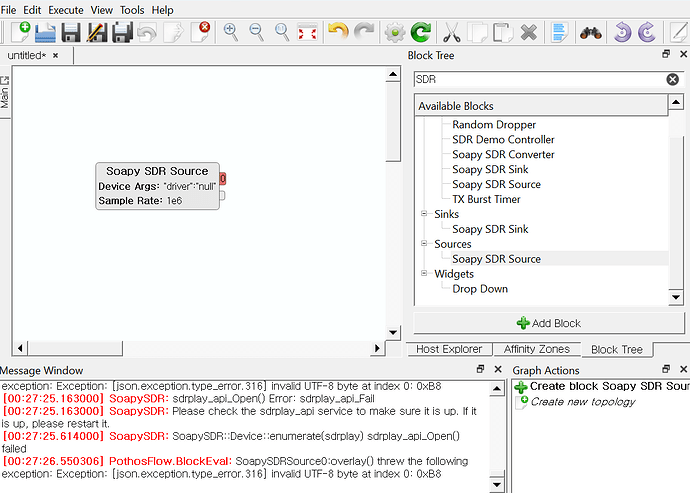Select the Soapy SDR Source block on canvas

click(x=157, y=186)
